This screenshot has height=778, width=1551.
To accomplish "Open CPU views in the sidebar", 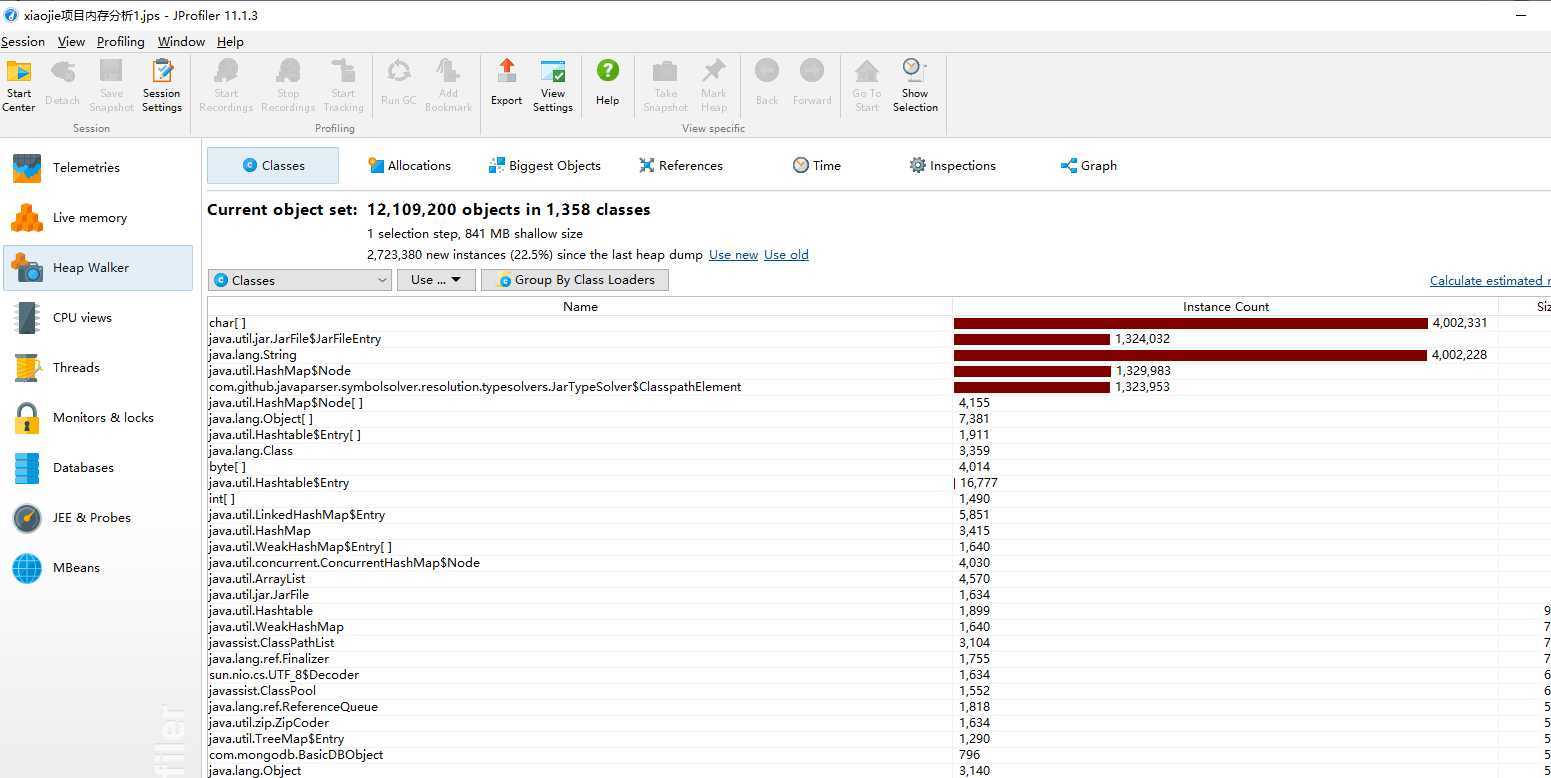I will (x=98, y=318).
